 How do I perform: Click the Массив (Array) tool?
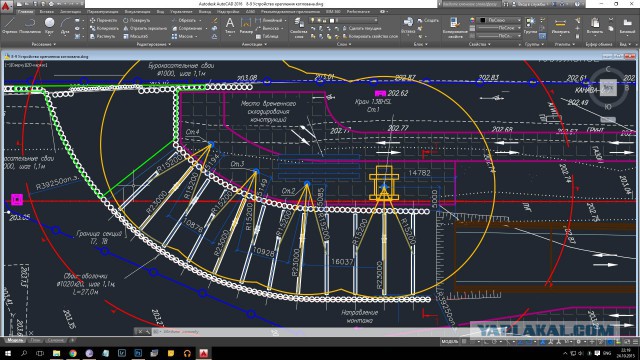pos(182,36)
